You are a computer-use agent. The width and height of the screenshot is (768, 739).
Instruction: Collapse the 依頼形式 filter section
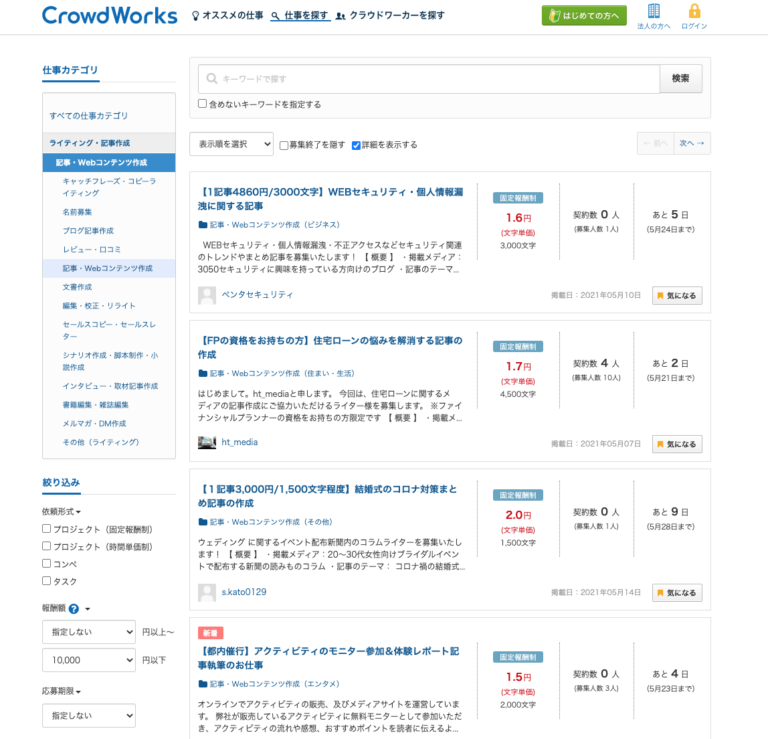click(61, 512)
